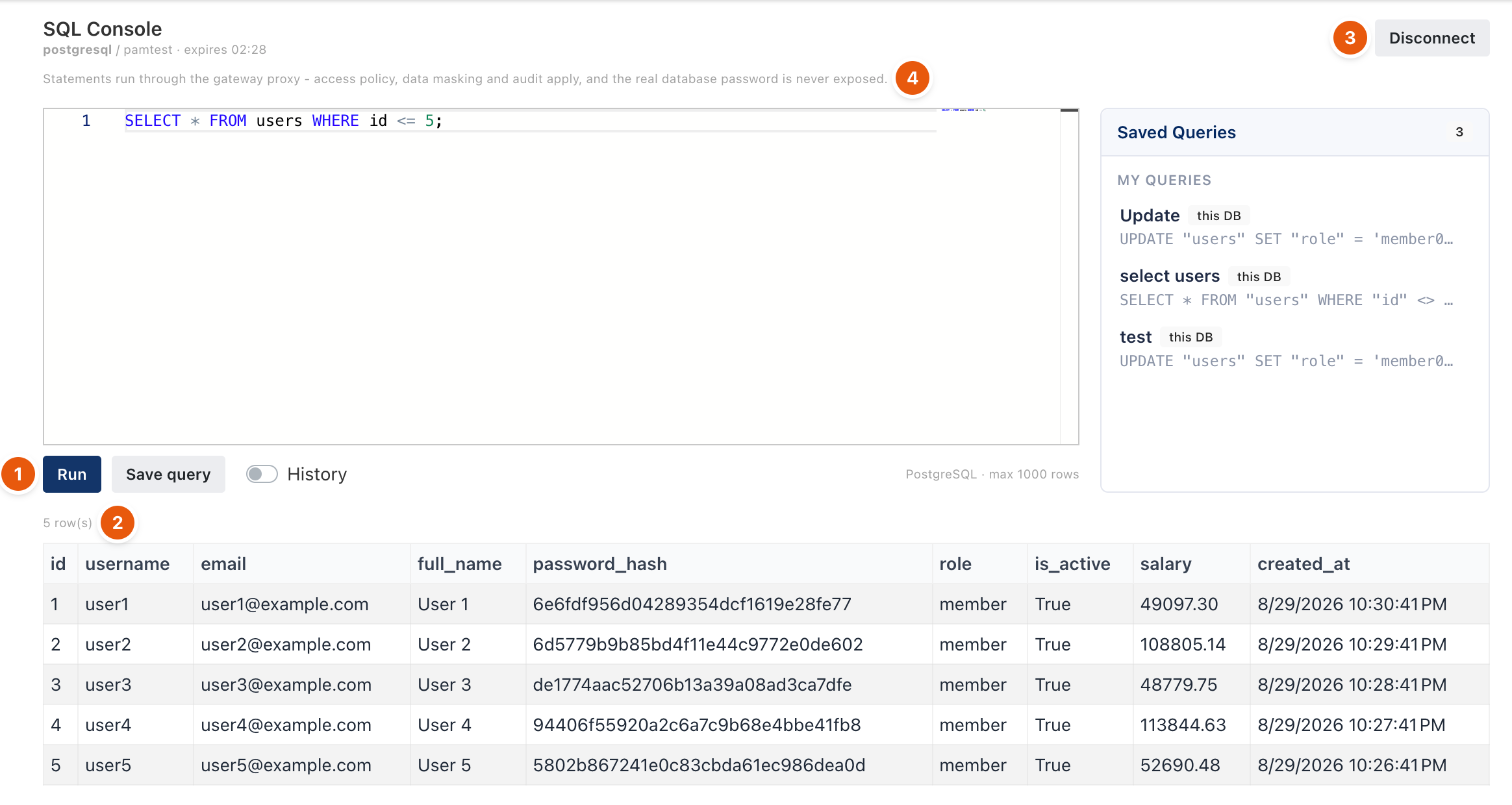Click the Saved Queries count badge 3

tap(1459, 132)
